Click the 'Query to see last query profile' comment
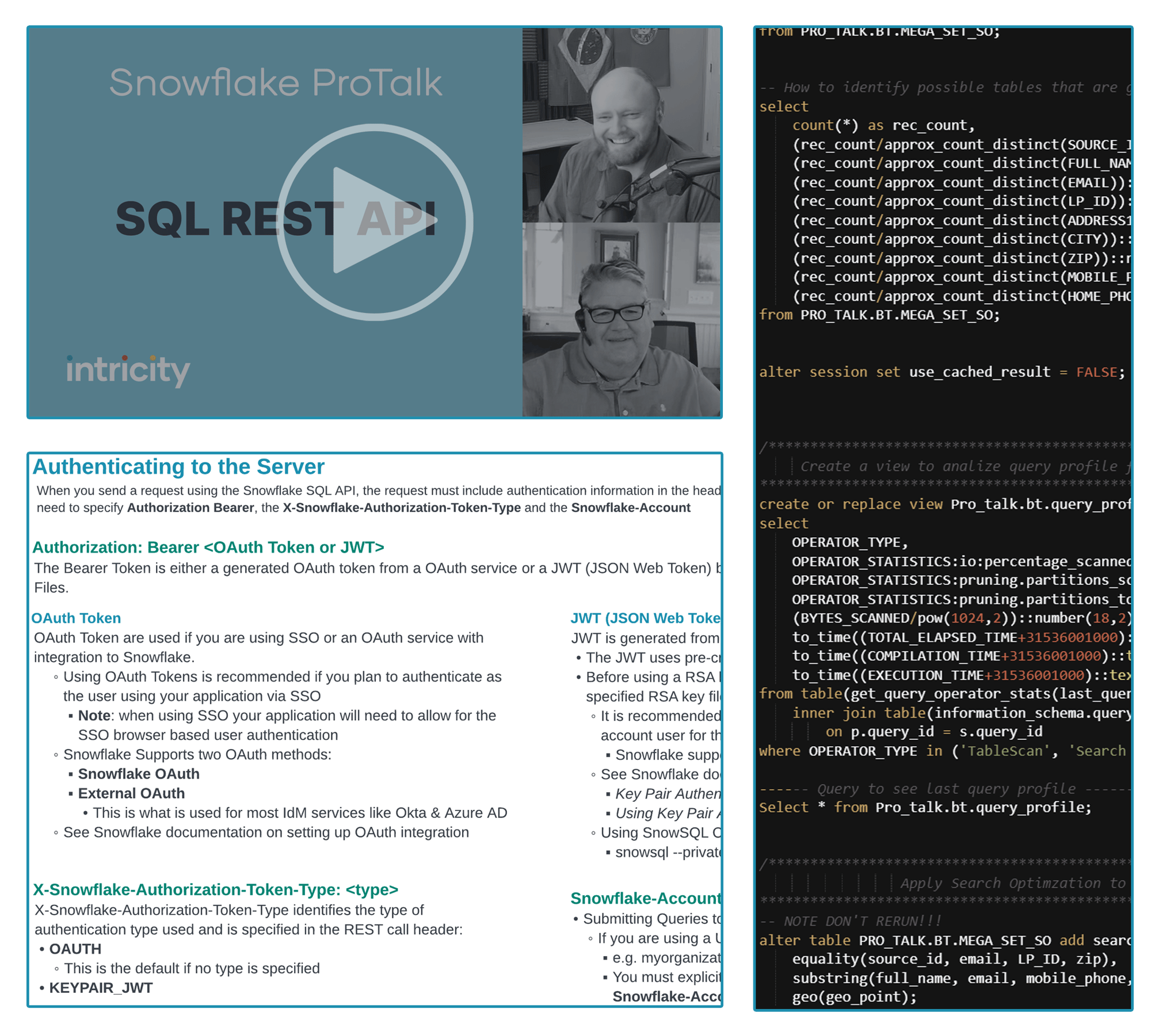 pos(944,789)
